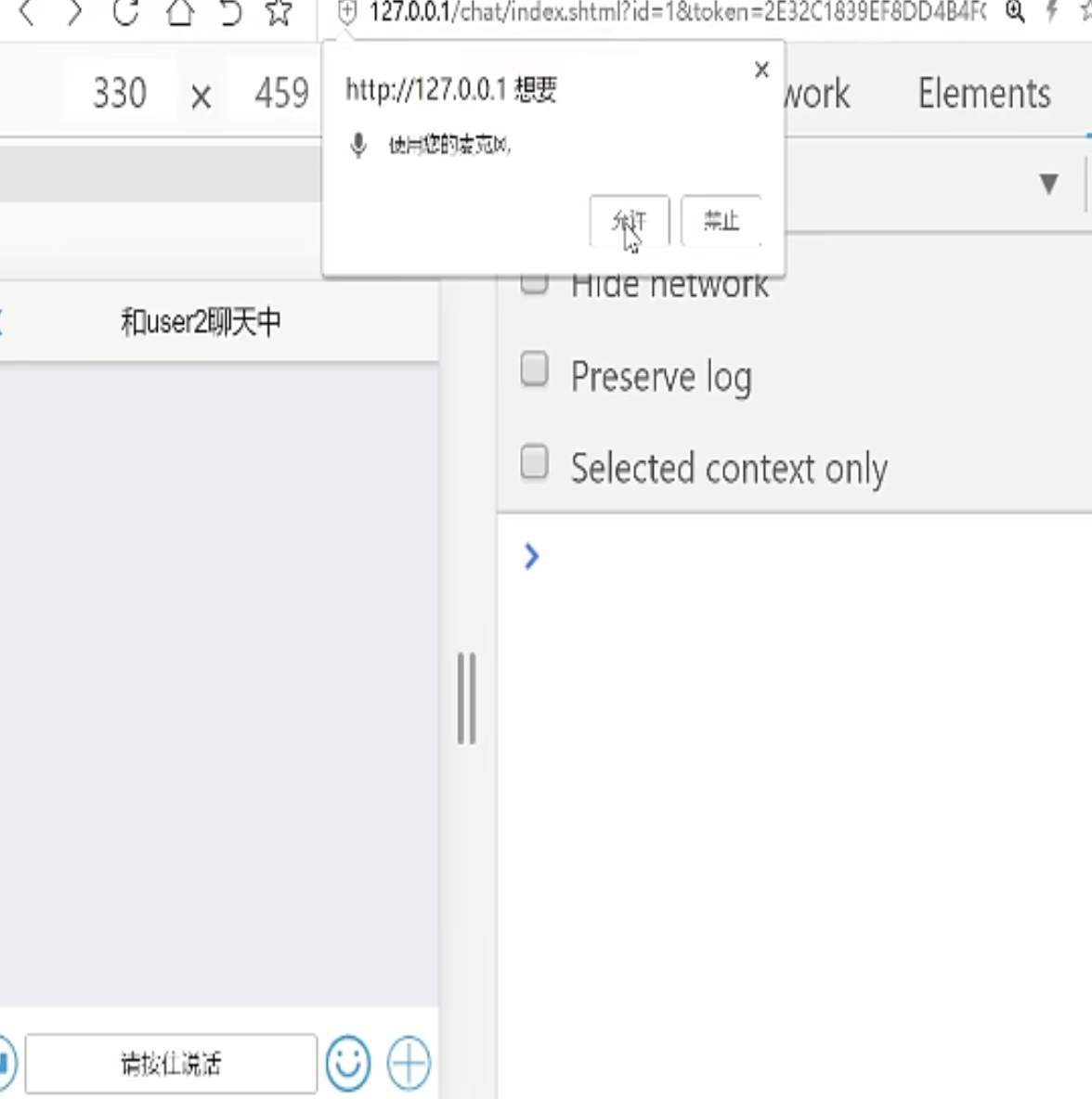Click the 请按住说话 voice message field

coord(171,1064)
